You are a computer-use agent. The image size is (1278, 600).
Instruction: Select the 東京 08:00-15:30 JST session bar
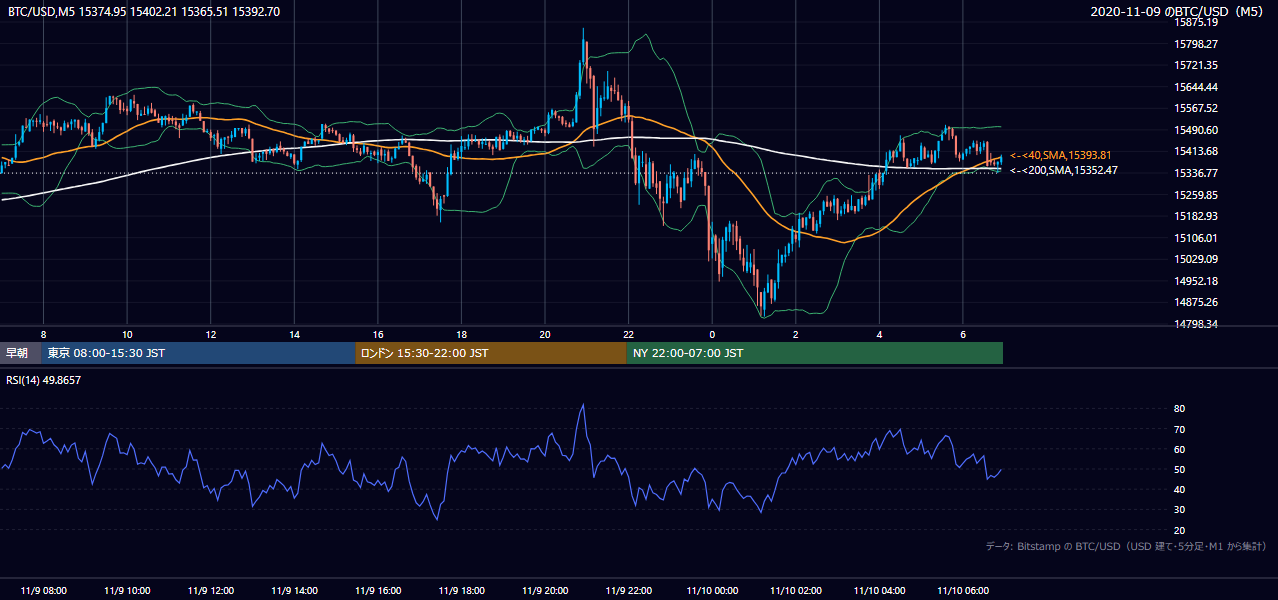[x=198, y=353]
